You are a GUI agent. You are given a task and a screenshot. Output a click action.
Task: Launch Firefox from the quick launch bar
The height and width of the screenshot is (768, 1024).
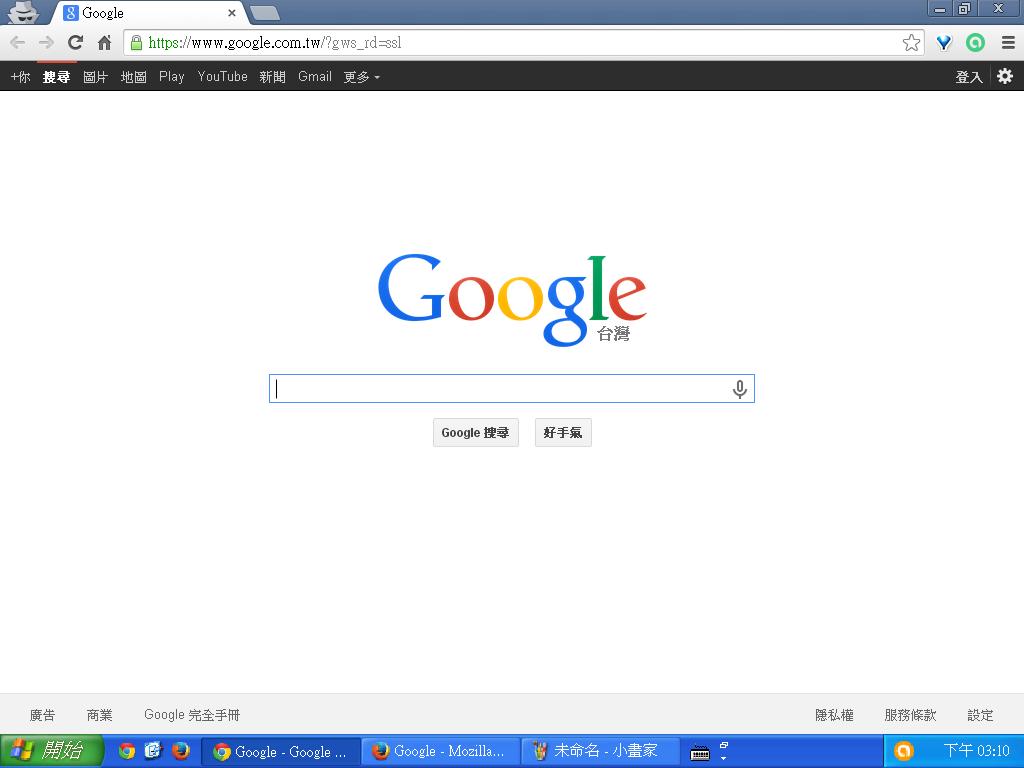(181, 751)
